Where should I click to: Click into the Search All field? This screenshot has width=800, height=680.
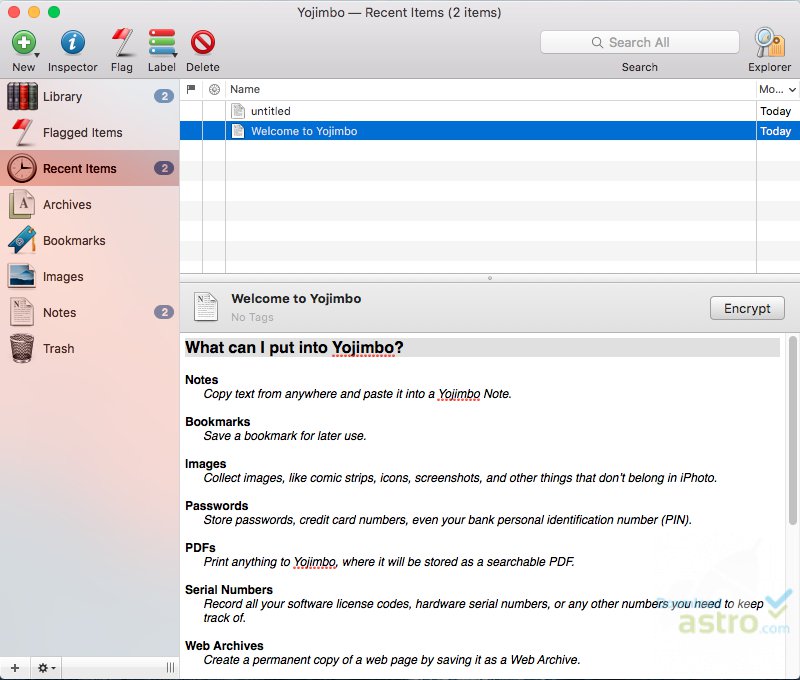(x=640, y=42)
